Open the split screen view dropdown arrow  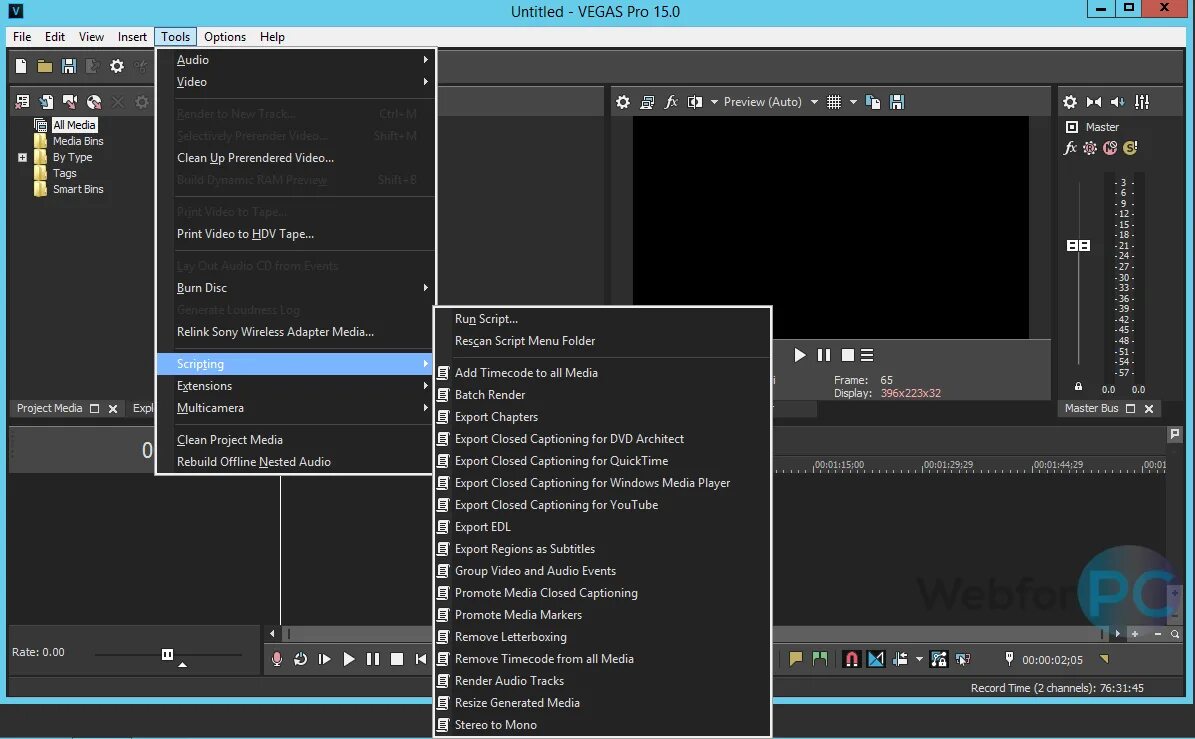(x=714, y=102)
